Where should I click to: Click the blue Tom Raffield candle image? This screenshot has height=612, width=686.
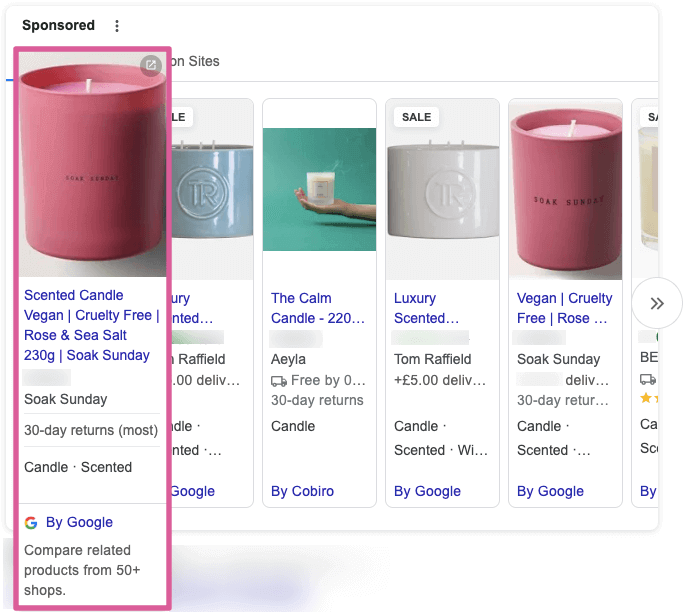[212, 189]
